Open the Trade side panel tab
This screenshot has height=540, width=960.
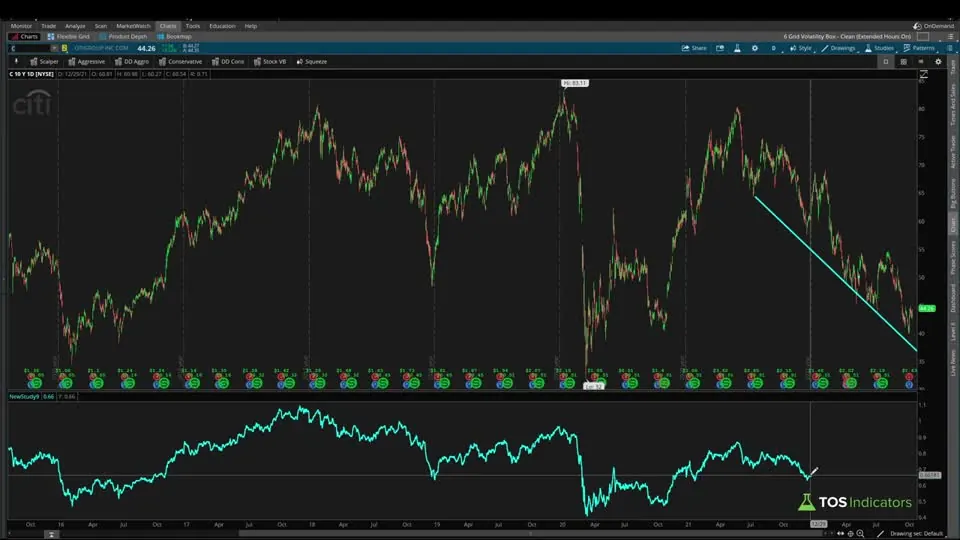(953, 69)
